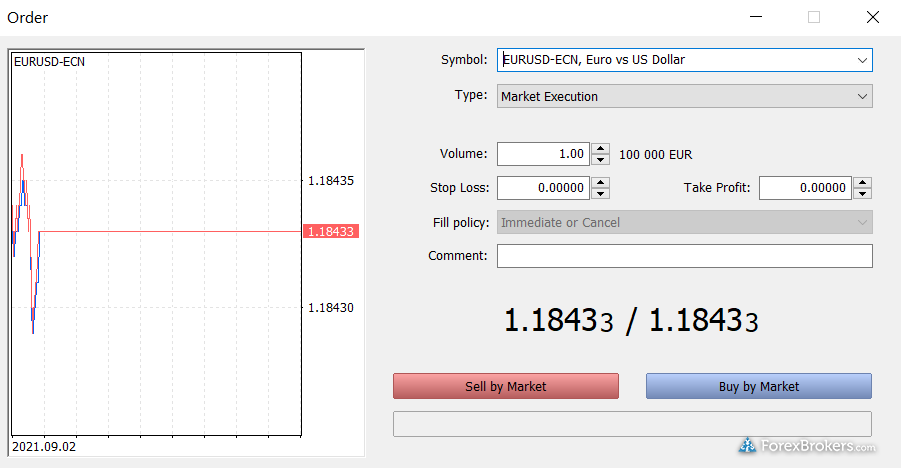The image size is (901, 468).
Task: Expand the order Type dropdown
Action: tap(861, 97)
